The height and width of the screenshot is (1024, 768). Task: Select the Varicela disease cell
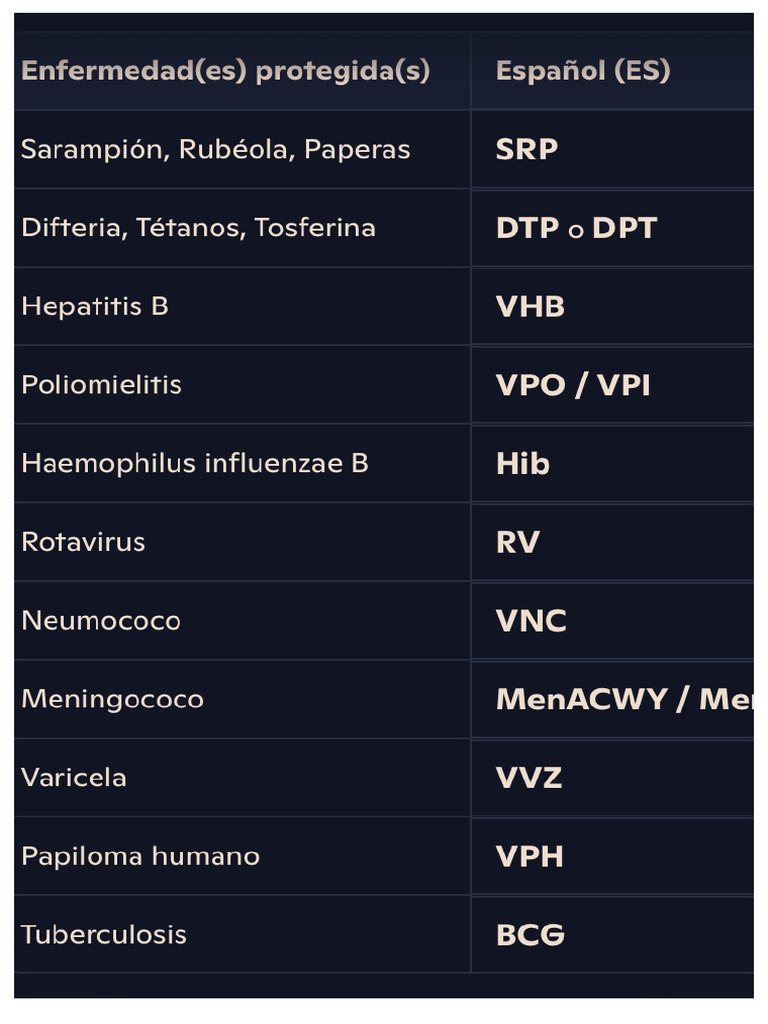(74, 777)
